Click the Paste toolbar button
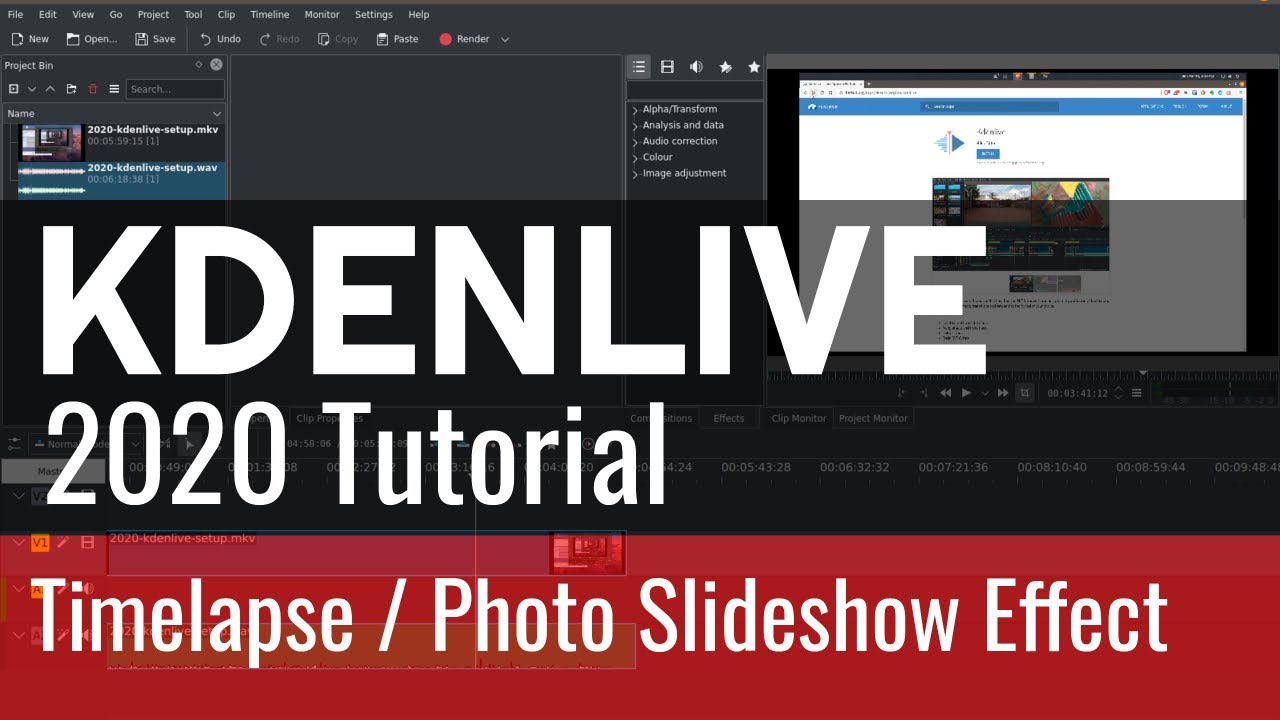Screen dimensions: 1280x720 [x=397, y=39]
